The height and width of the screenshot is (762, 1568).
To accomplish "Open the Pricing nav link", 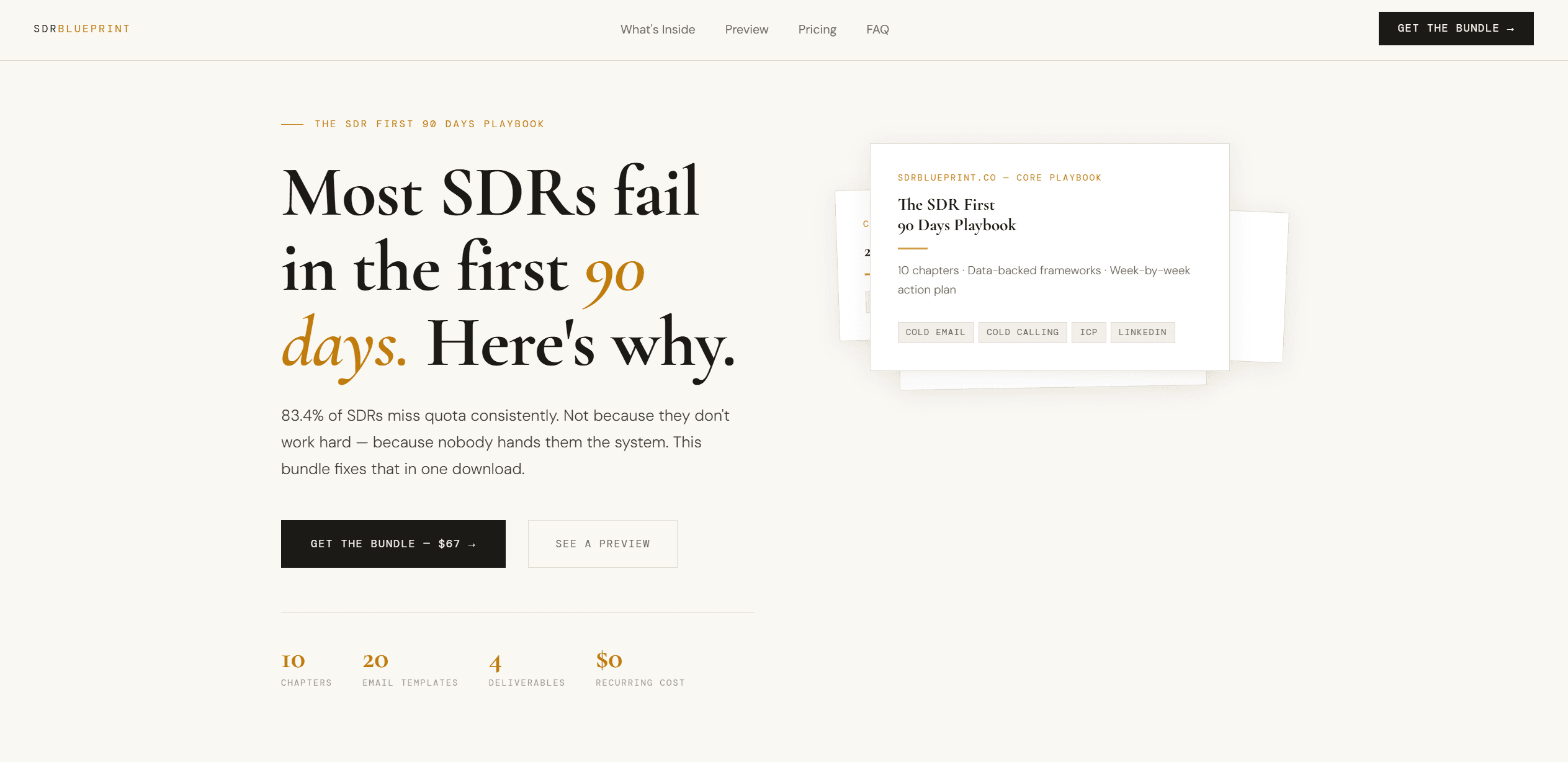I will [x=817, y=29].
